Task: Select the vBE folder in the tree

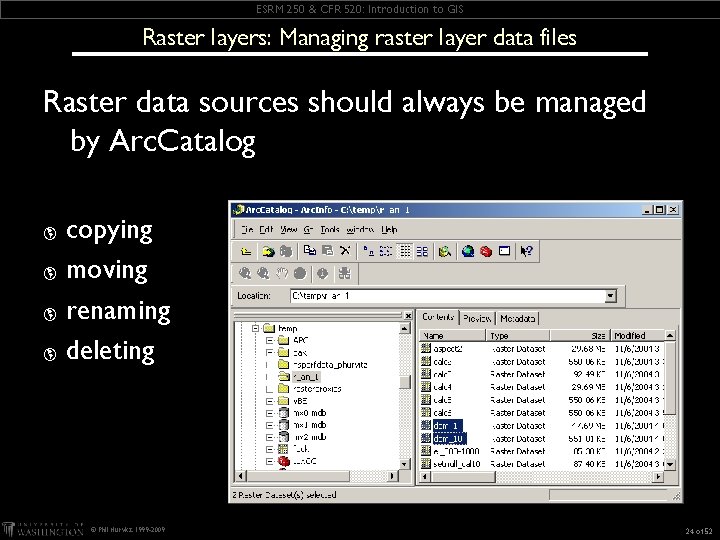Action: pyautogui.click(x=300, y=401)
